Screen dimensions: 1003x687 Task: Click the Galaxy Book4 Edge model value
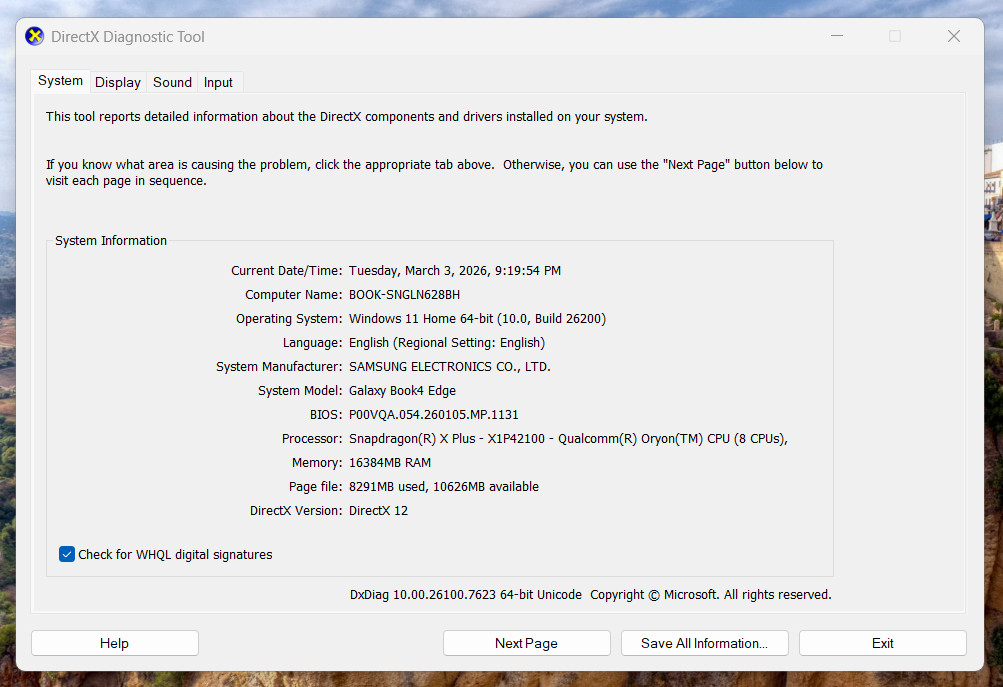click(402, 391)
